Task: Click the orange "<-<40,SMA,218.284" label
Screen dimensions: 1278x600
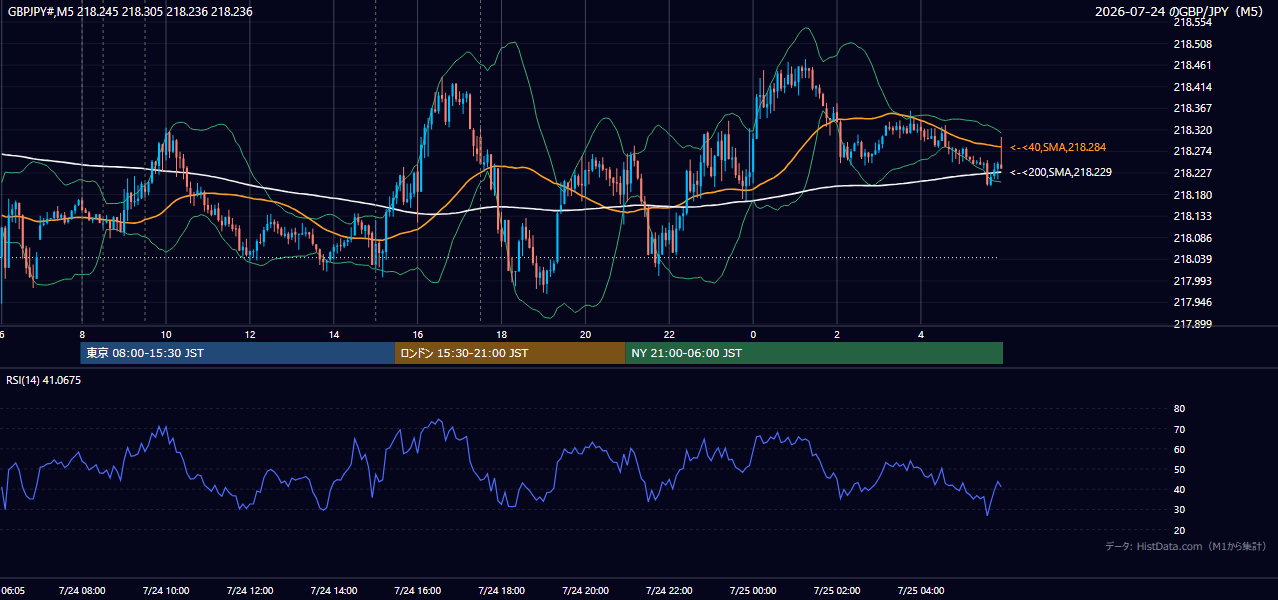Action: tap(1058, 147)
